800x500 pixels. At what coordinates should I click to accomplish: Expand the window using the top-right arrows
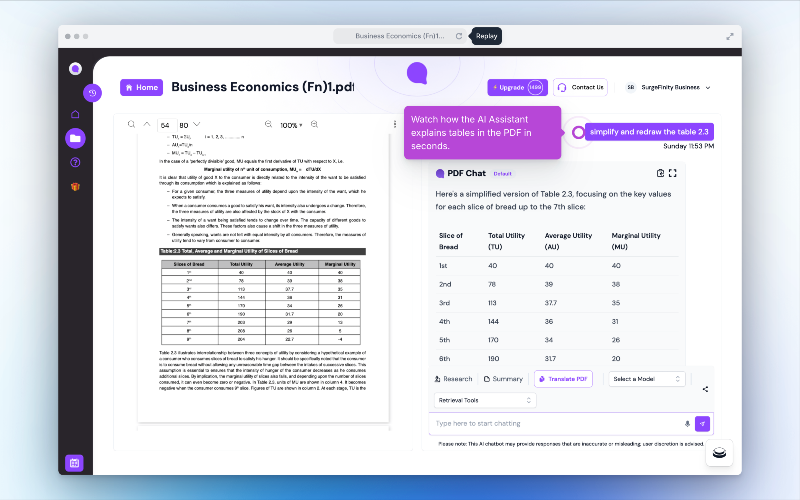click(730, 36)
